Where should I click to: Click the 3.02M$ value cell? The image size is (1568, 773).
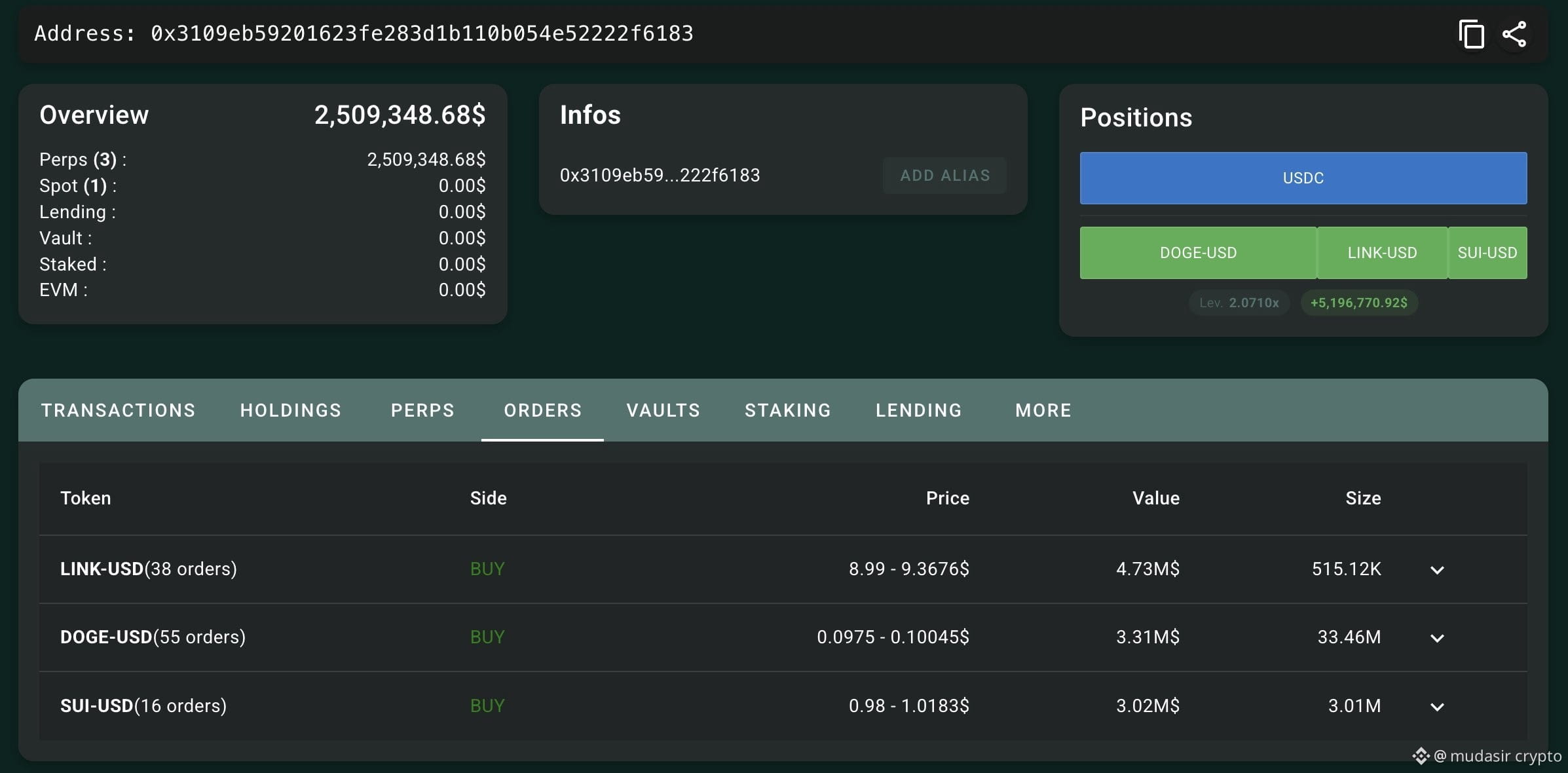(1148, 706)
